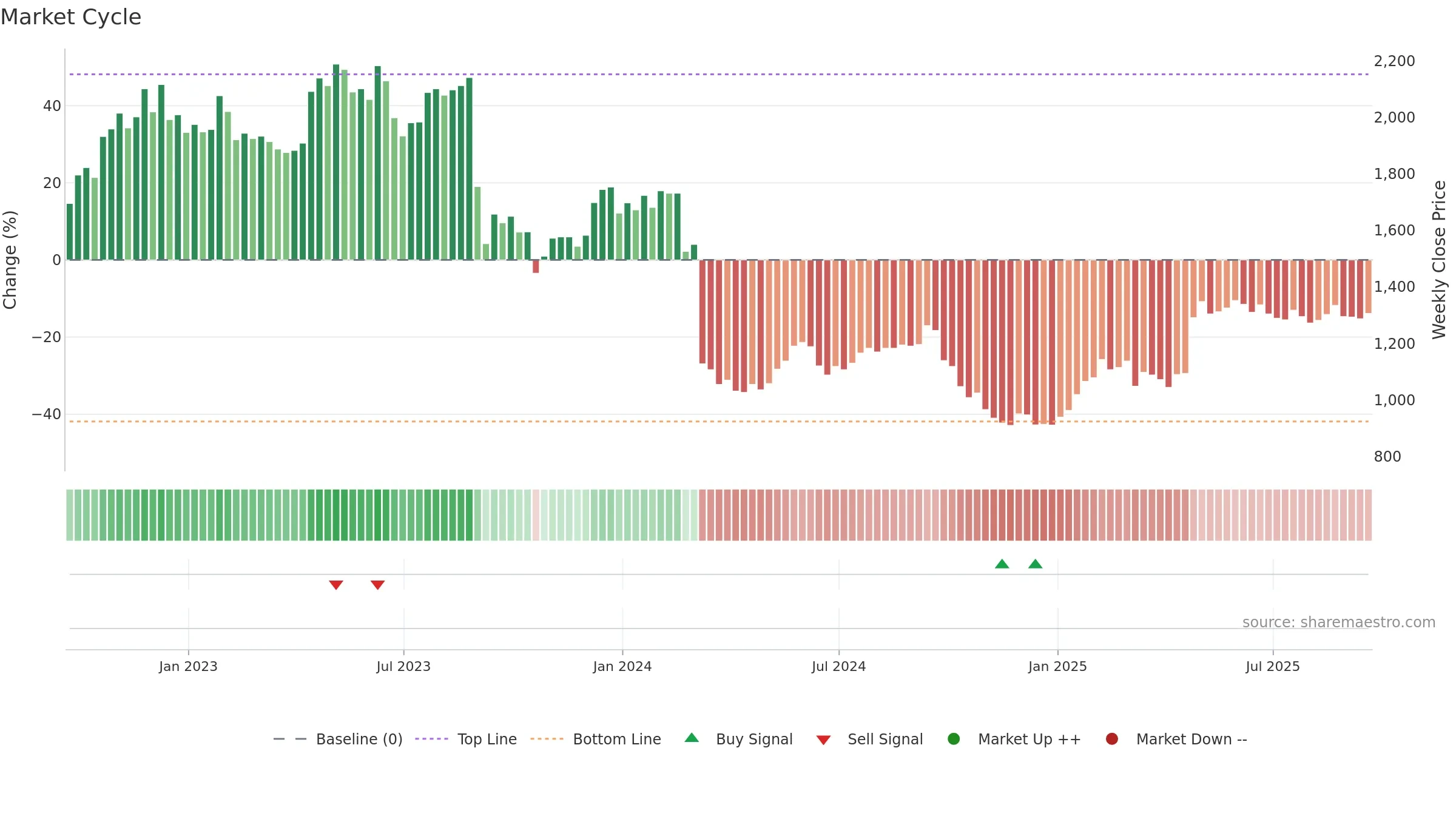Viewport: 1456px width, 819px height.
Task: Click the 1,800 price tick label
Action: coord(1394,174)
